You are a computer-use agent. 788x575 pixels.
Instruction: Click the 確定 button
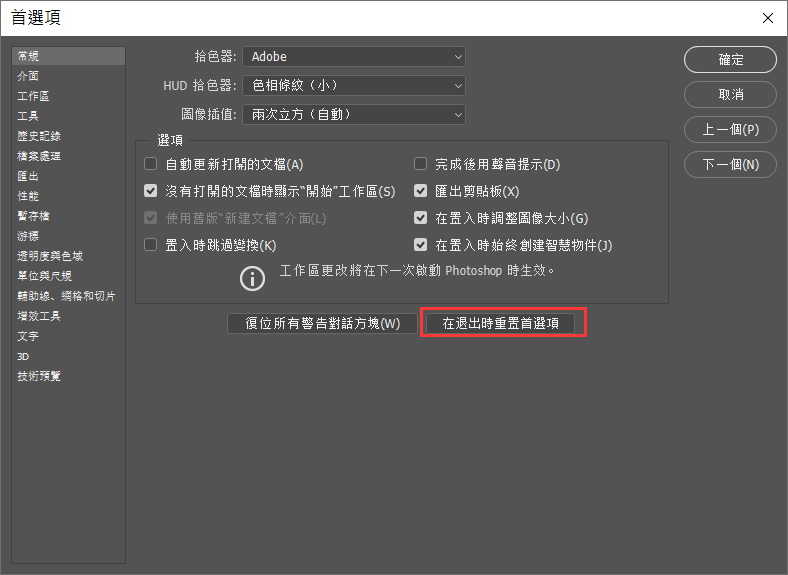pyautogui.click(x=730, y=60)
